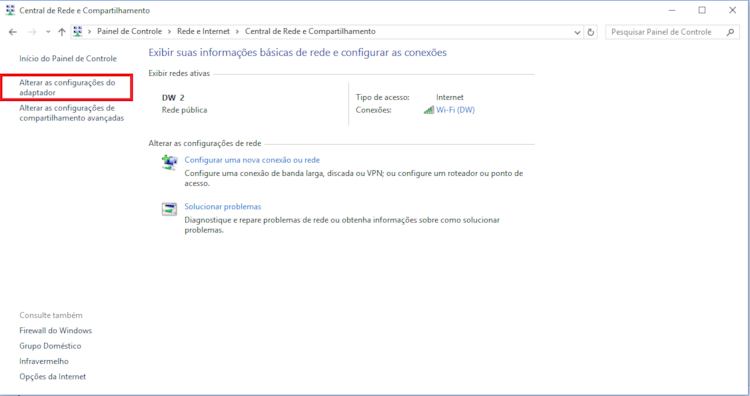750x396 pixels.
Task: Open Grupo Doméstico
Action: tap(50, 346)
